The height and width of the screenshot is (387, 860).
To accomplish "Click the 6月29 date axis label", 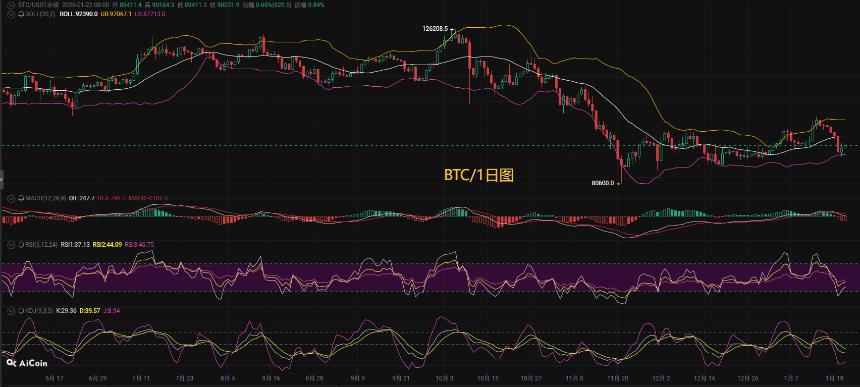I will coord(98,378).
